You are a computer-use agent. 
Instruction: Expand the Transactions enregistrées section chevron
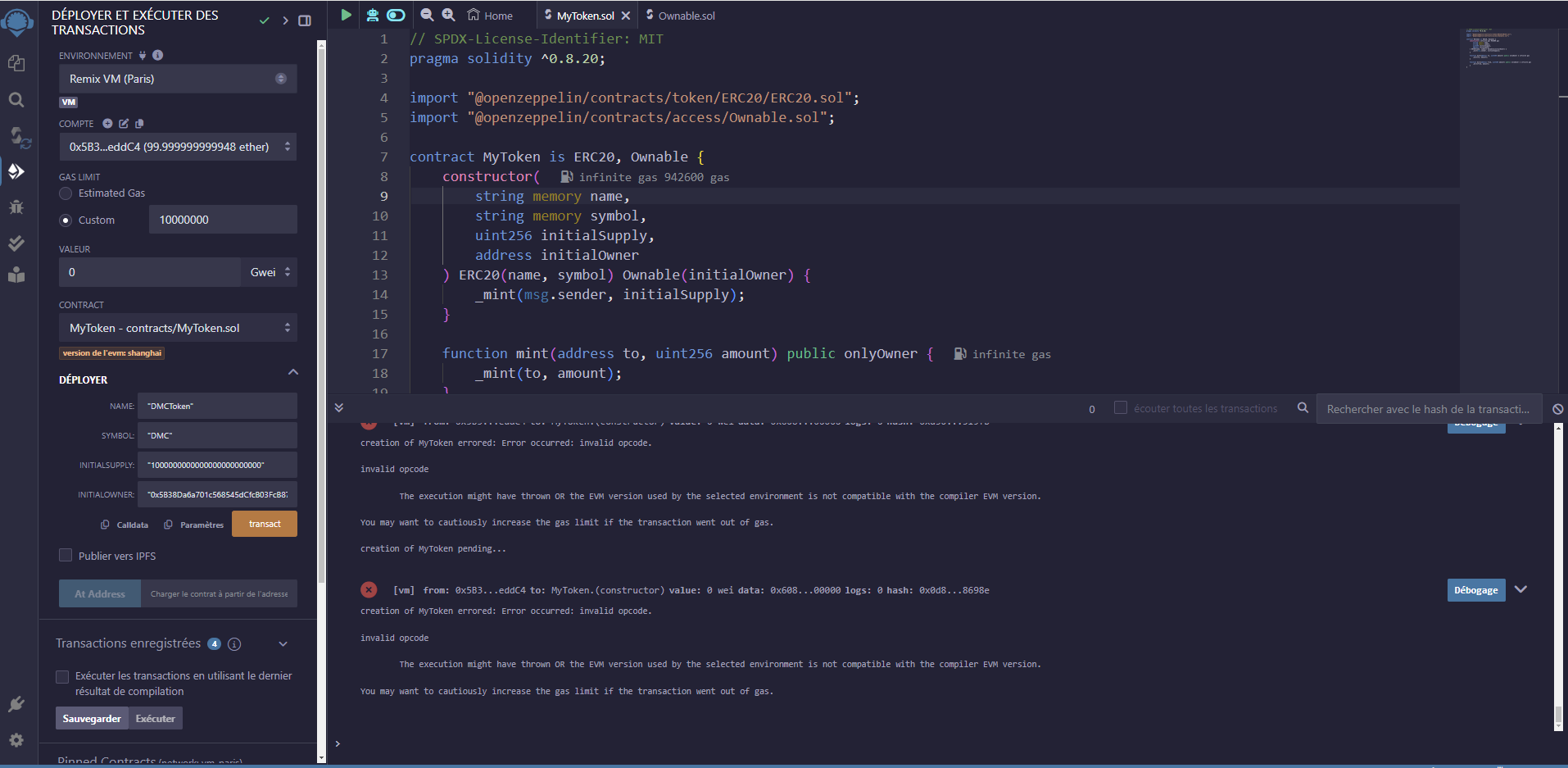click(x=283, y=644)
